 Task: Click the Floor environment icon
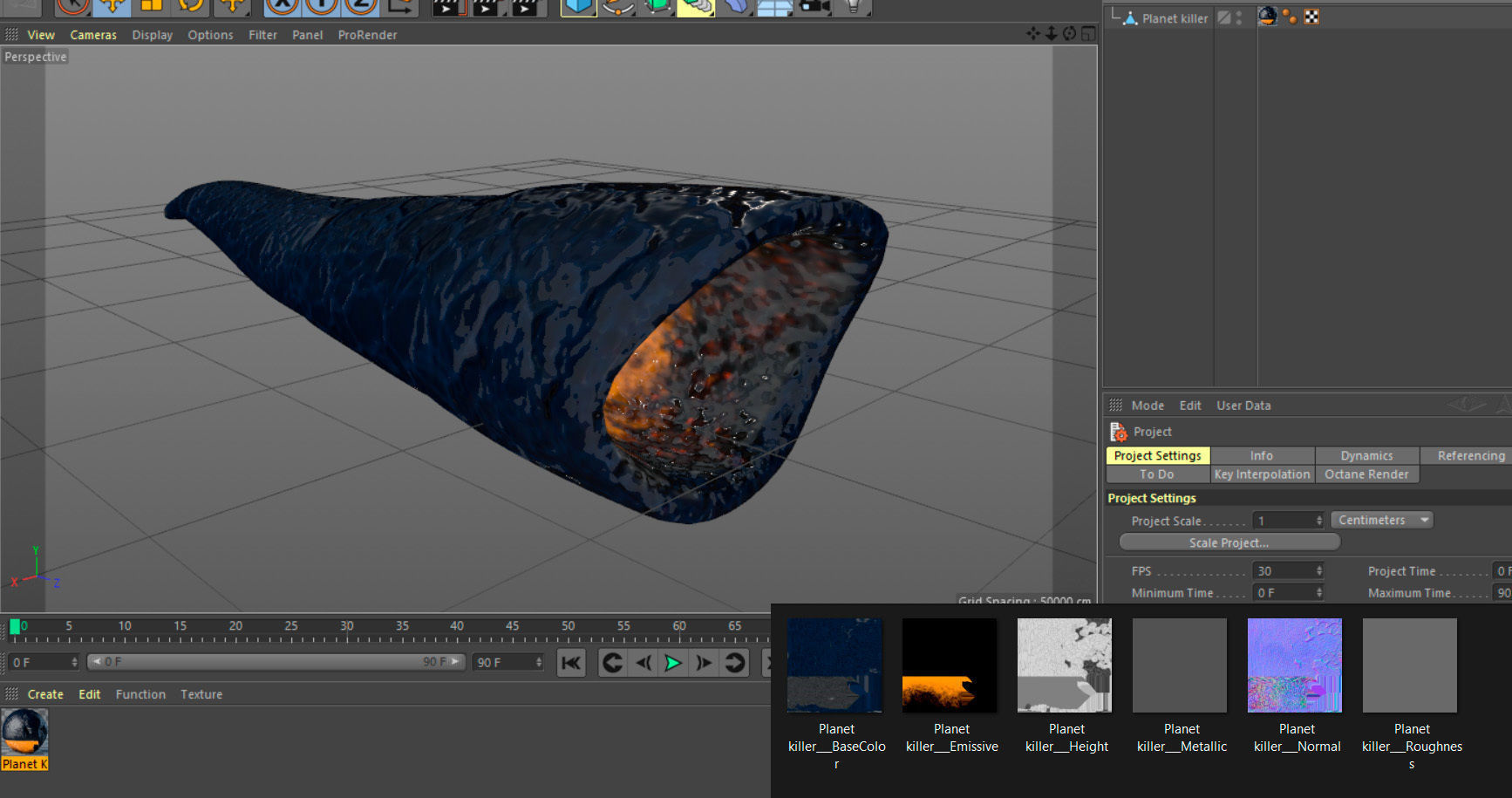tap(774, 7)
